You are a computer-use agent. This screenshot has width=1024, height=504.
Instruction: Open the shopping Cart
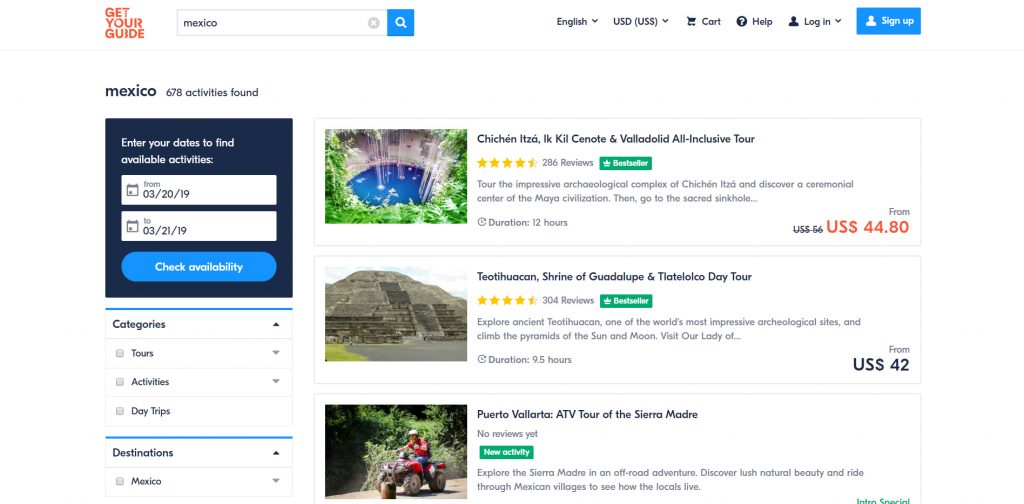pos(703,21)
